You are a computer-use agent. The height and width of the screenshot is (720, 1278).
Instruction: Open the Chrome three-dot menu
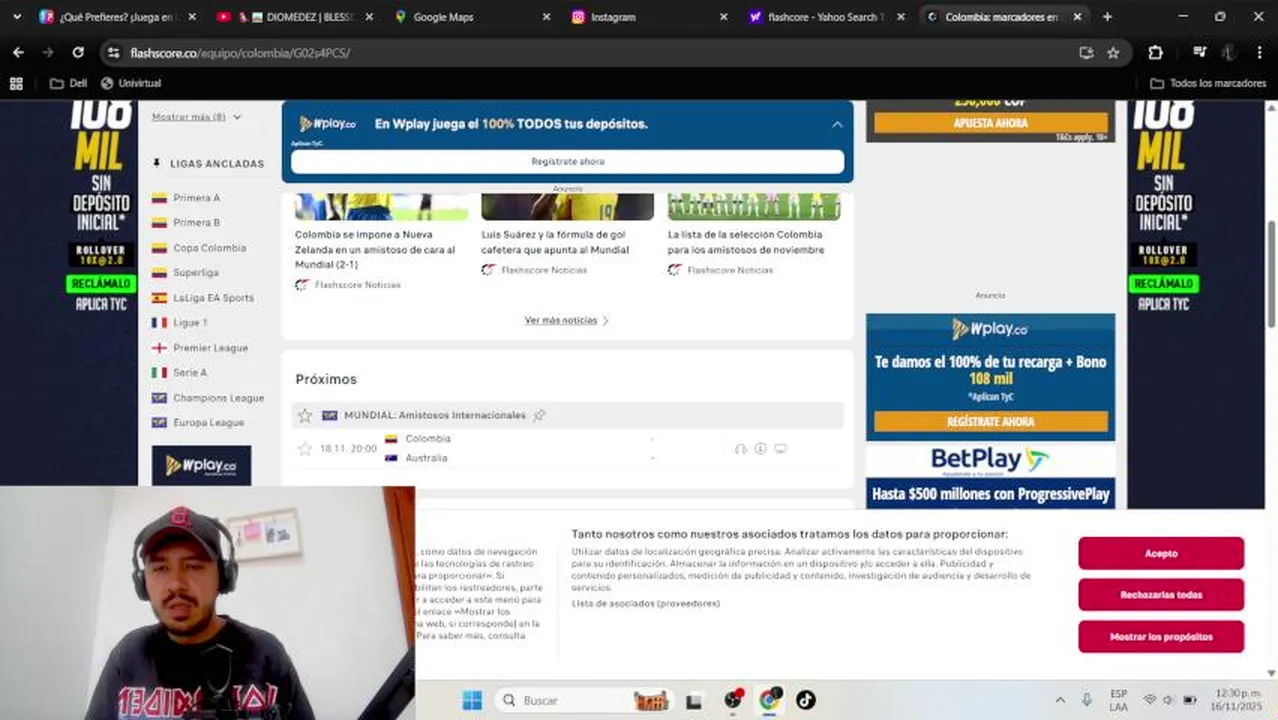pyautogui.click(x=1260, y=52)
